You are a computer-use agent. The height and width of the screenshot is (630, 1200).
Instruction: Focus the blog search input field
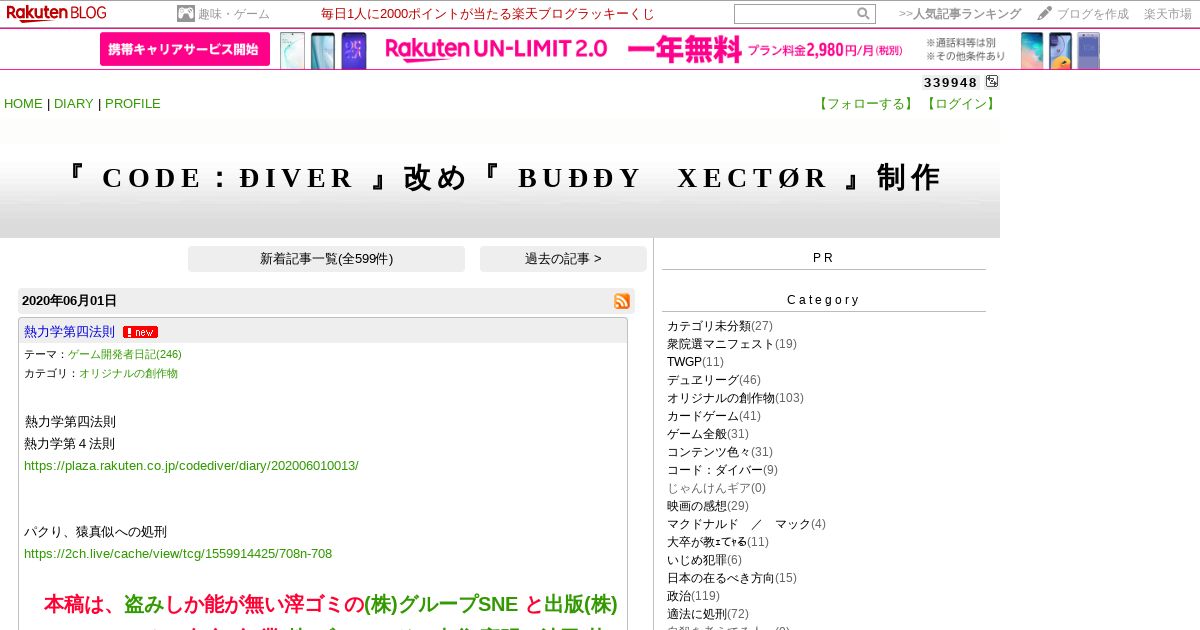[795, 14]
